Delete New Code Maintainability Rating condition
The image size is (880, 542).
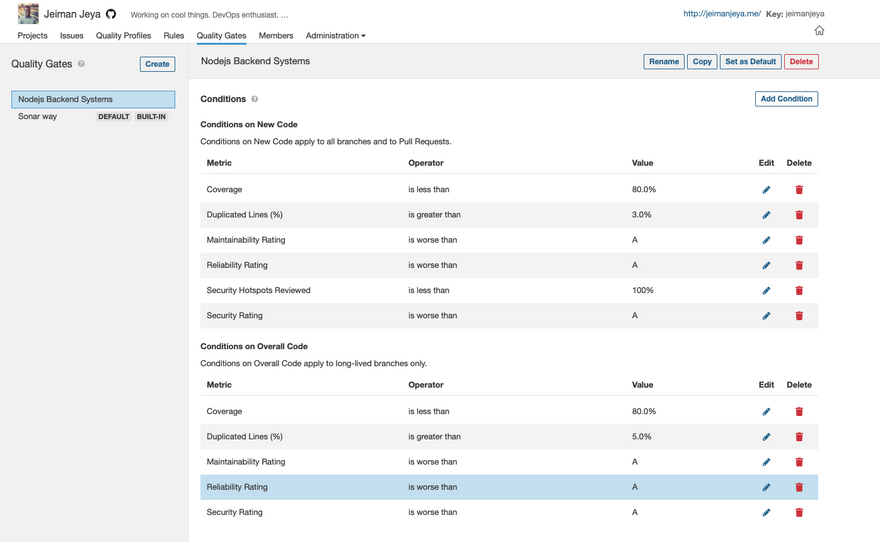799,240
